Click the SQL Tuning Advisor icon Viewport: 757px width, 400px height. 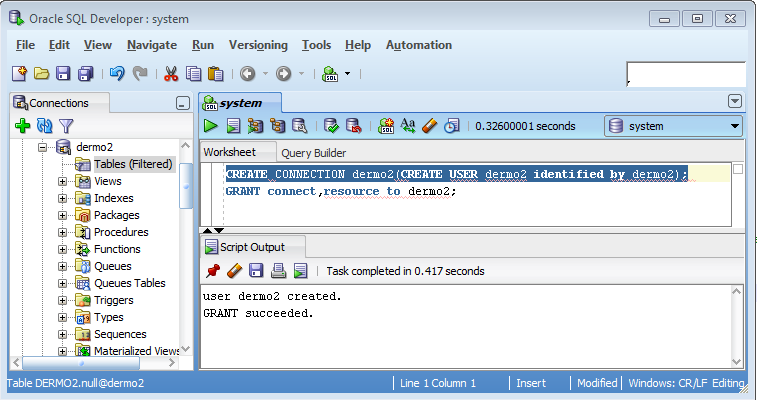pyautogui.click(x=300, y=126)
